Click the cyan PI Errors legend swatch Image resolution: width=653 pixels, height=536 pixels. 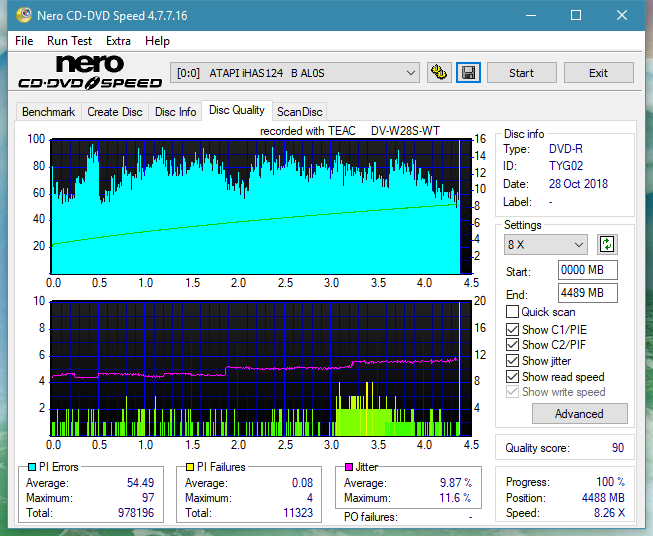[32, 467]
